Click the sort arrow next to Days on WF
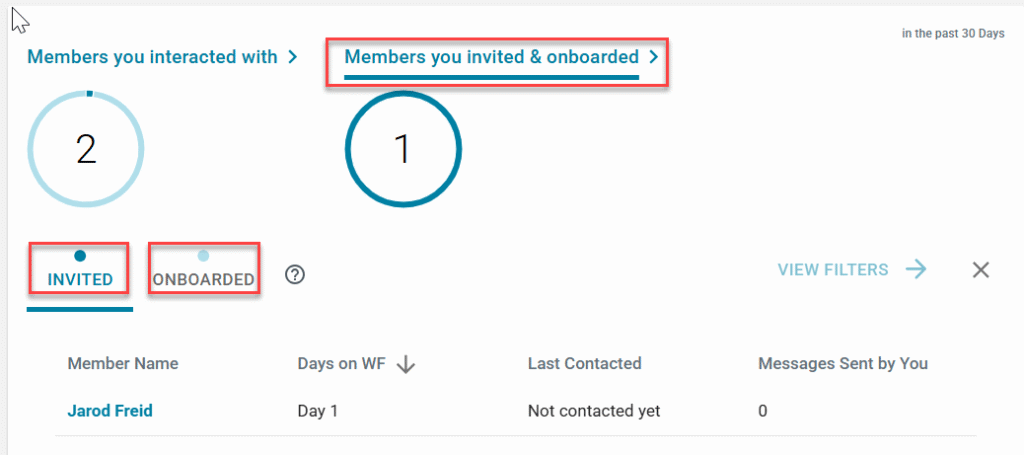Screen dimensions: 1024x455 [406, 365]
